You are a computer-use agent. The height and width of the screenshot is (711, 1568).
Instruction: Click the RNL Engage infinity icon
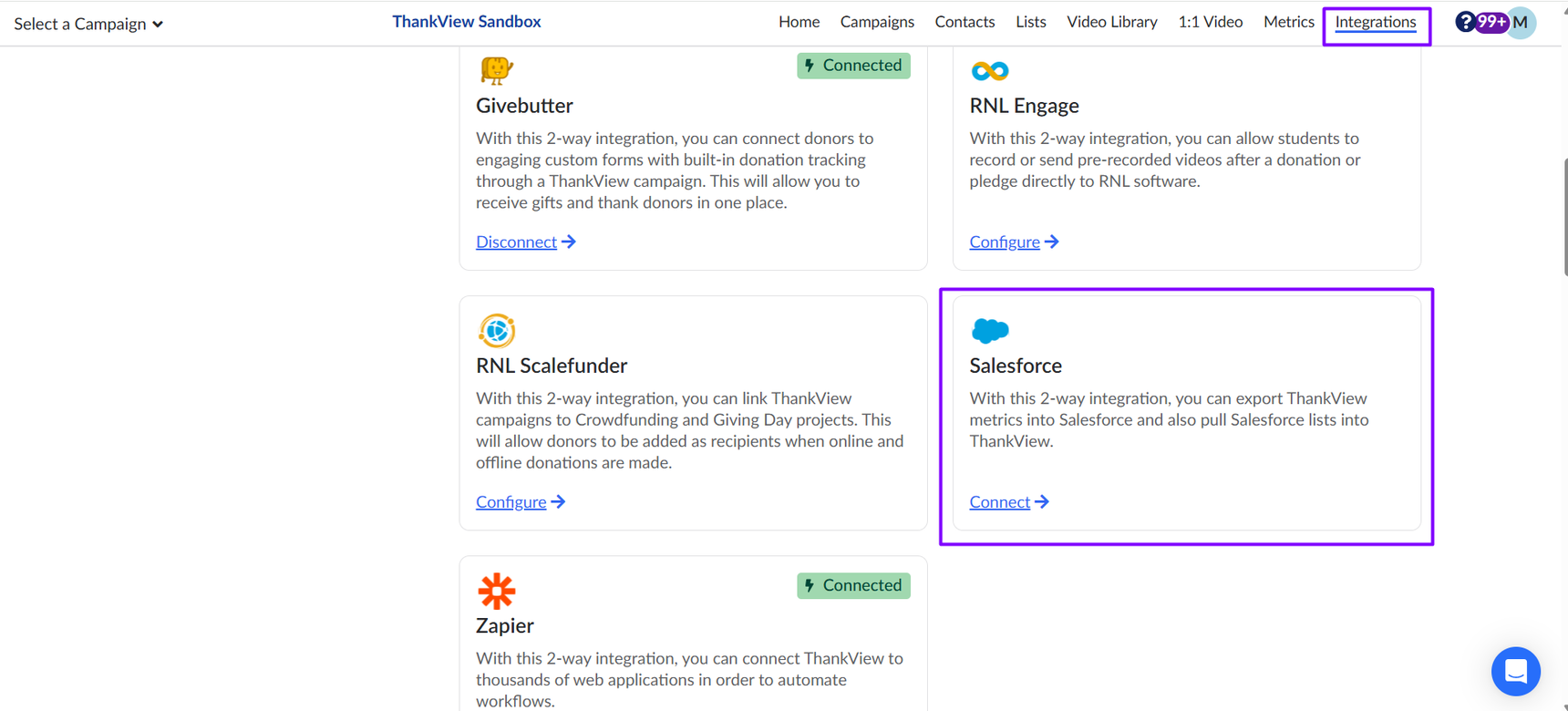989,70
